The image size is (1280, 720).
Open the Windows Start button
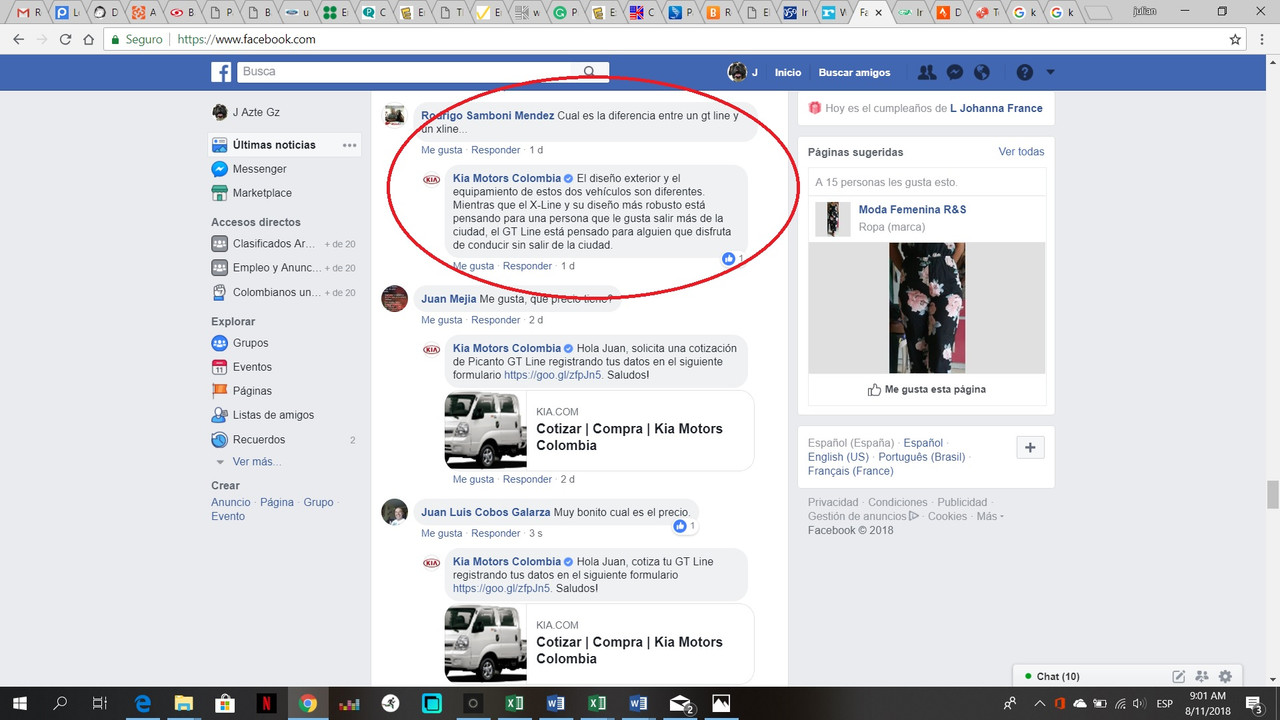[19, 703]
